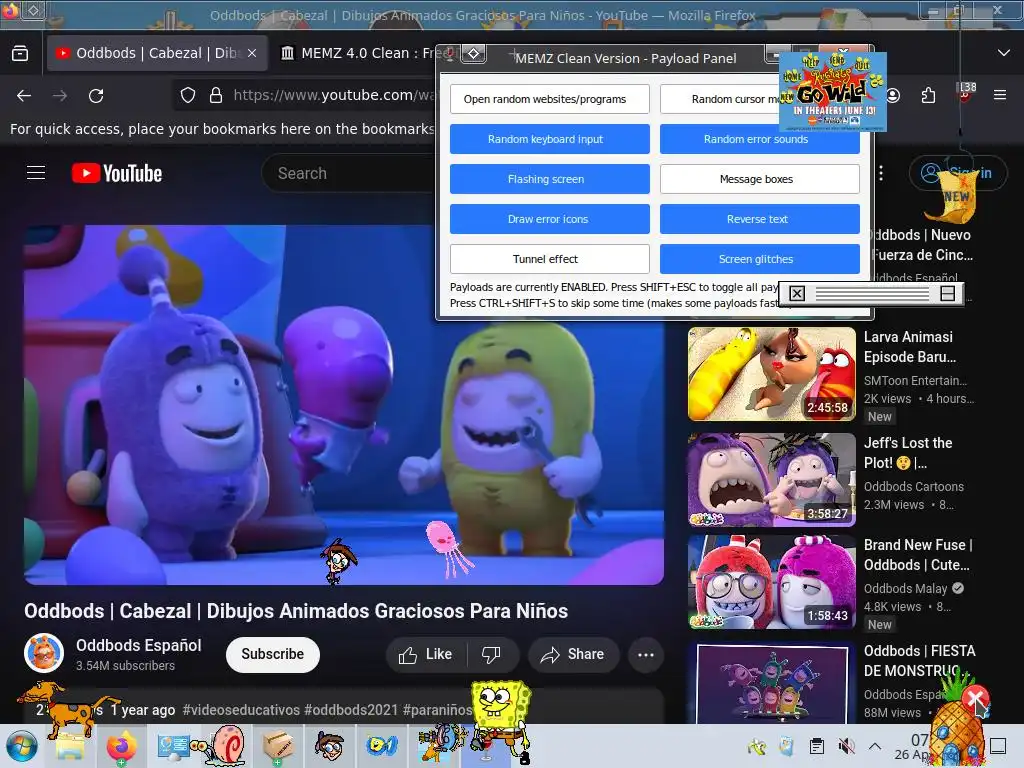Open the Gary snail taskbar app
The image size is (1024, 768).
(x=225, y=746)
